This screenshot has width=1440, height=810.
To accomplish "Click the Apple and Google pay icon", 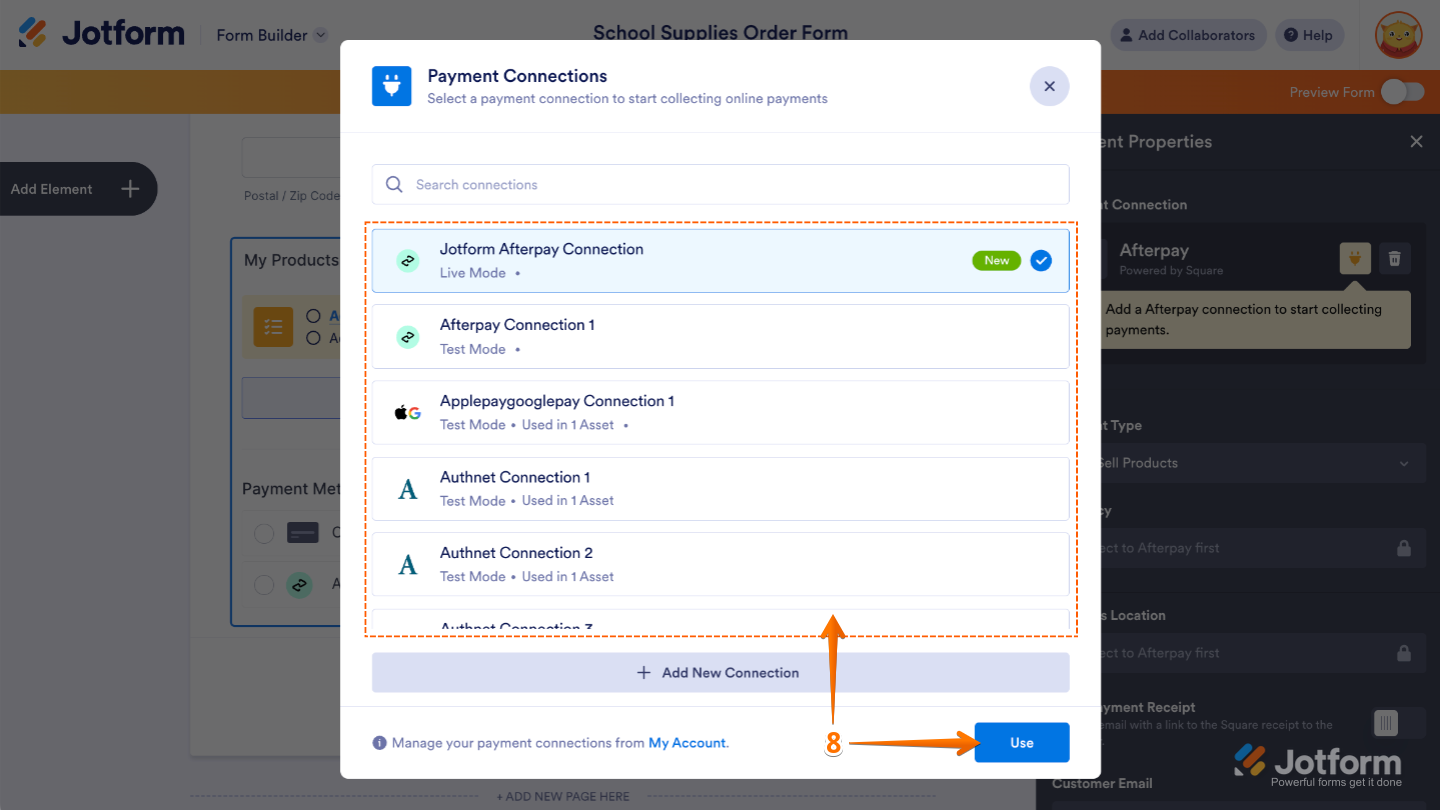I will pyautogui.click(x=407, y=412).
